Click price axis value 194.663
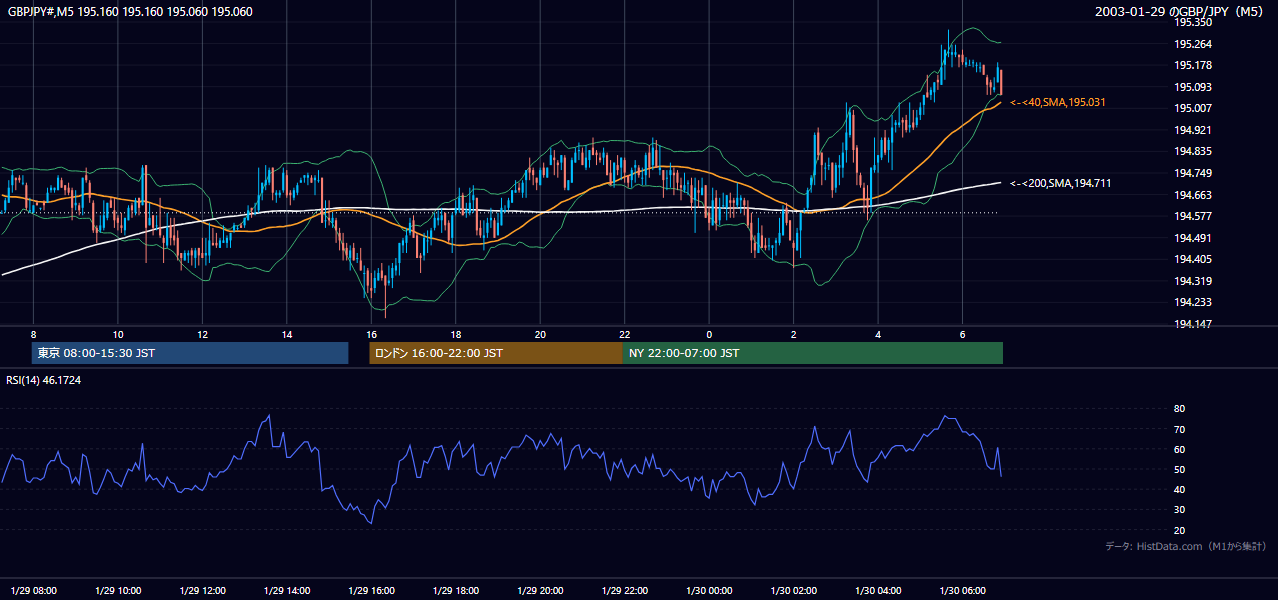This screenshot has height=600, width=1278. click(1193, 195)
